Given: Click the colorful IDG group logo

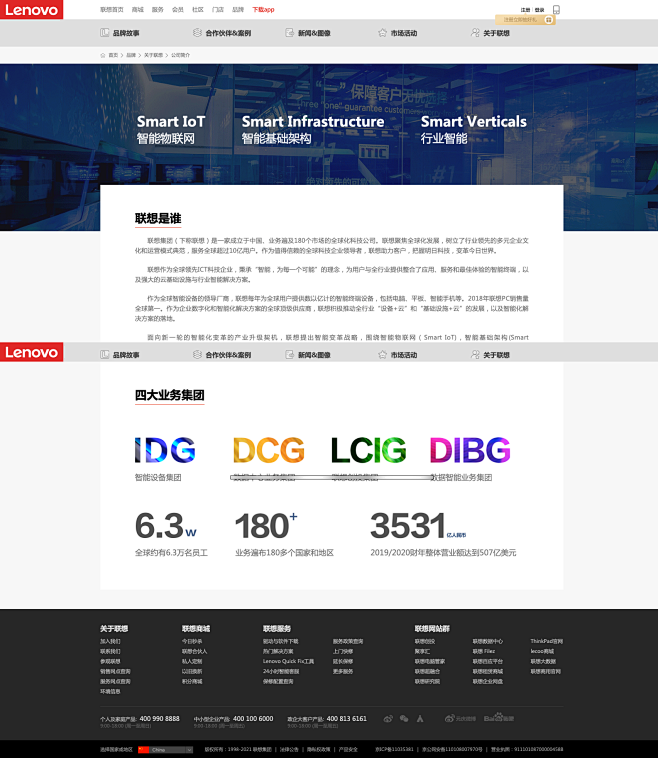Looking at the screenshot, I should tap(165, 450).
